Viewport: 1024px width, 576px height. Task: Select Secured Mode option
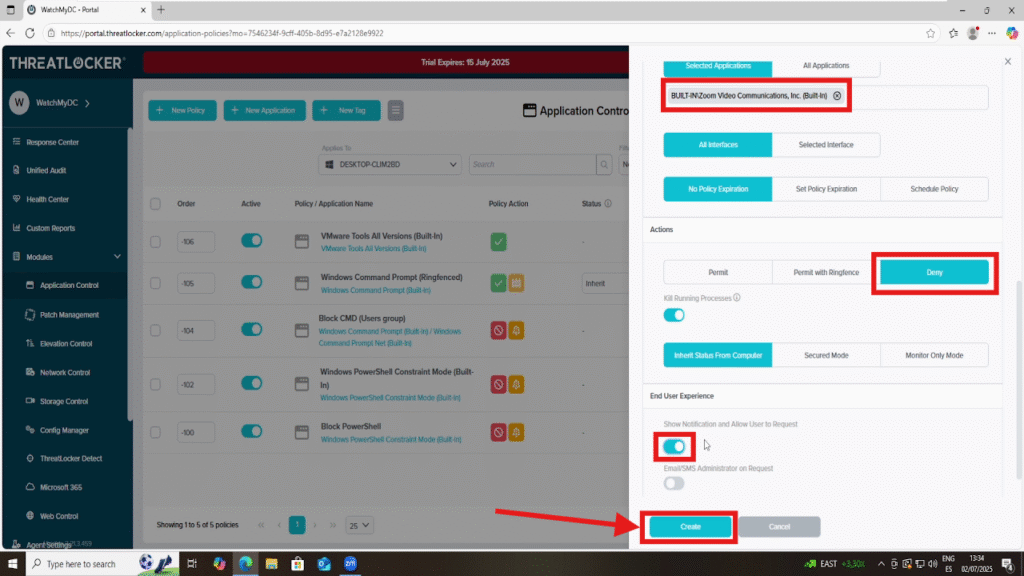(x=826, y=355)
